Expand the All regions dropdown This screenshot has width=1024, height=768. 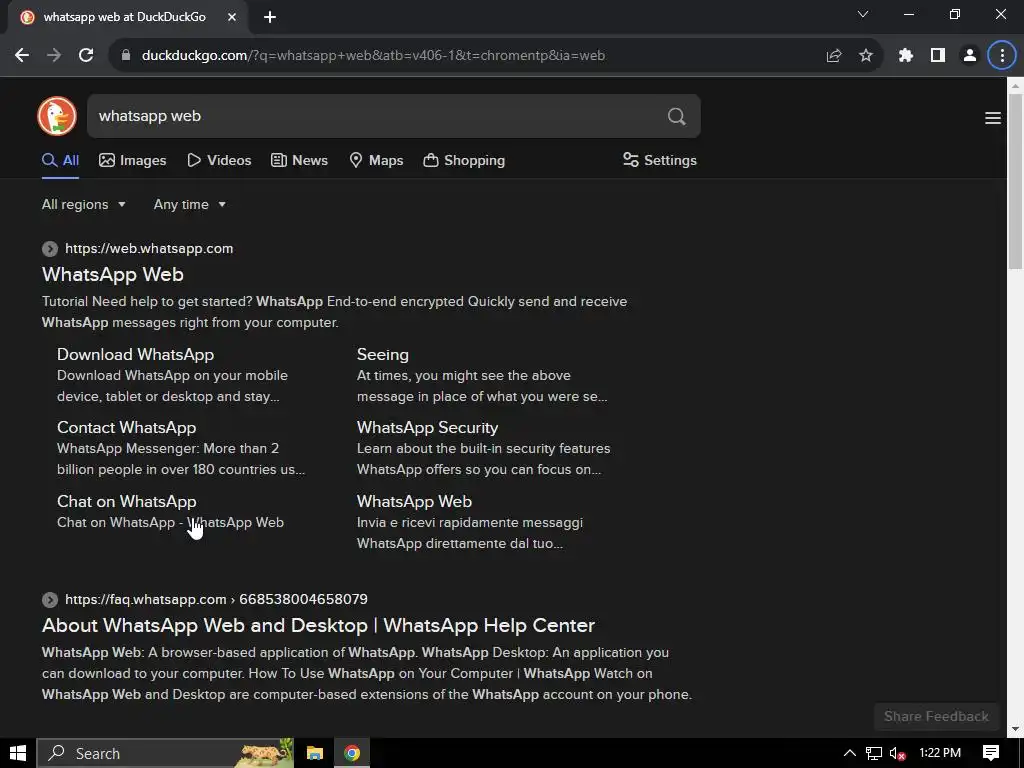(x=84, y=204)
